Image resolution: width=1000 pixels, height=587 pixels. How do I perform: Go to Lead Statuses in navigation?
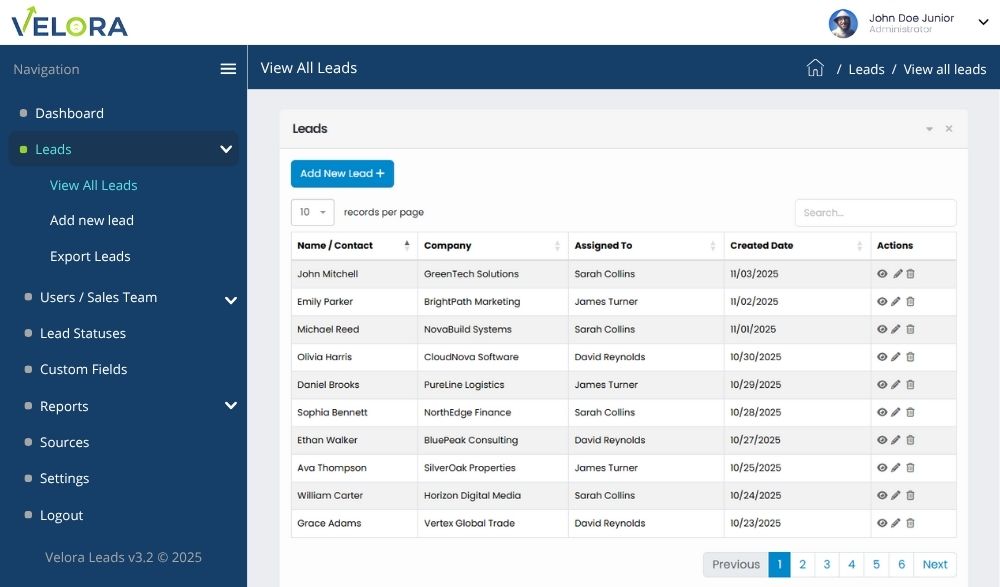point(83,334)
